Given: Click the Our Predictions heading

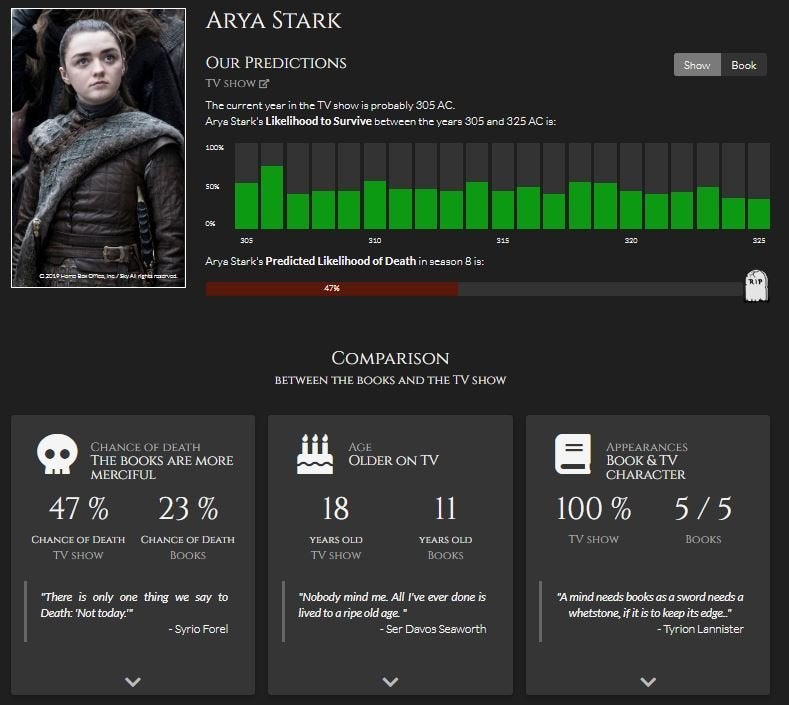Looking at the screenshot, I should click(276, 63).
